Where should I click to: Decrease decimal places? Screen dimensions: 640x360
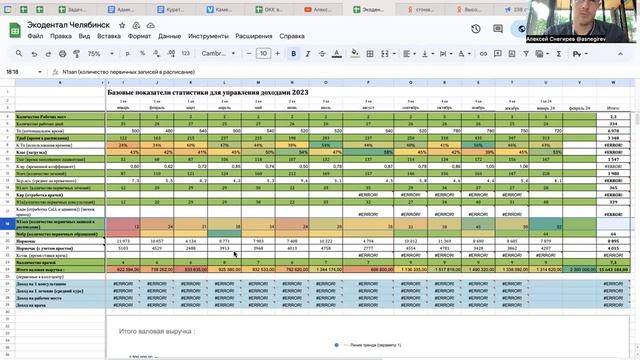pos(157,53)
